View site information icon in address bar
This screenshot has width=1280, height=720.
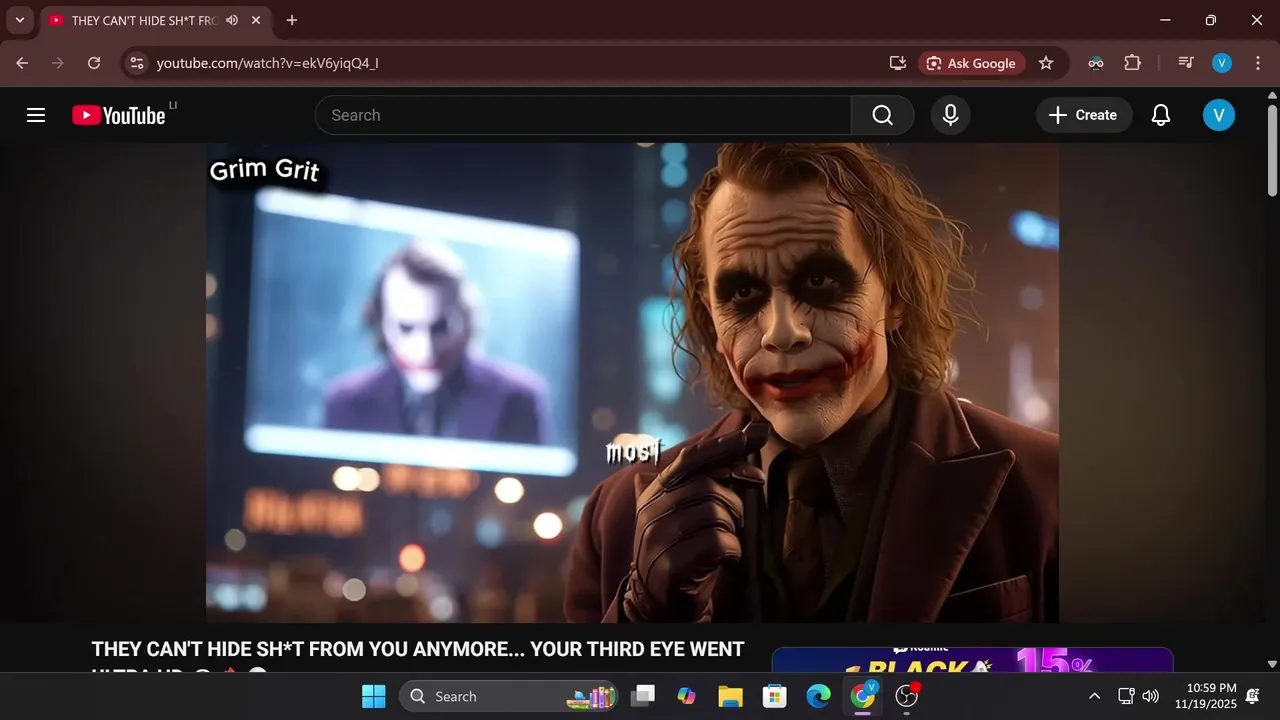click(x=137, y=63)
